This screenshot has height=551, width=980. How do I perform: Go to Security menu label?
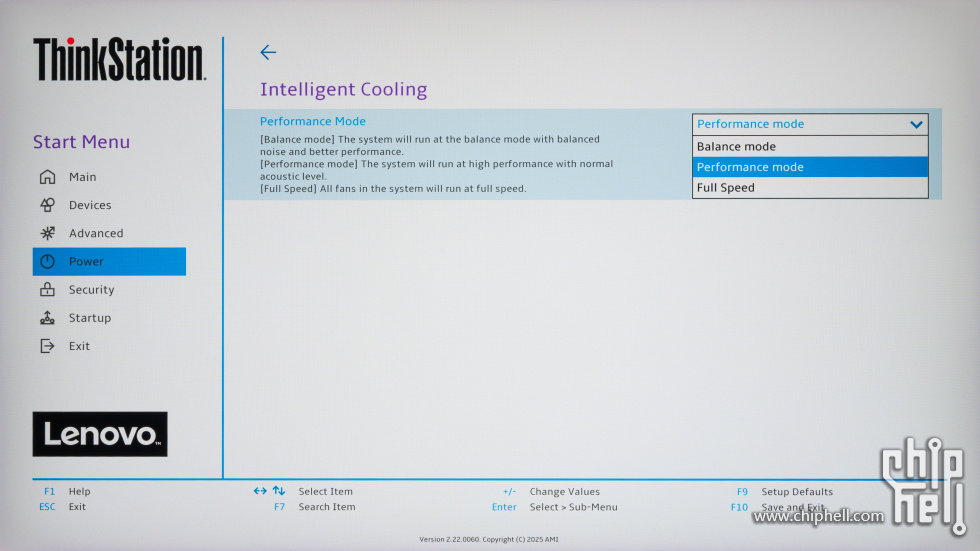pos(92,290)
